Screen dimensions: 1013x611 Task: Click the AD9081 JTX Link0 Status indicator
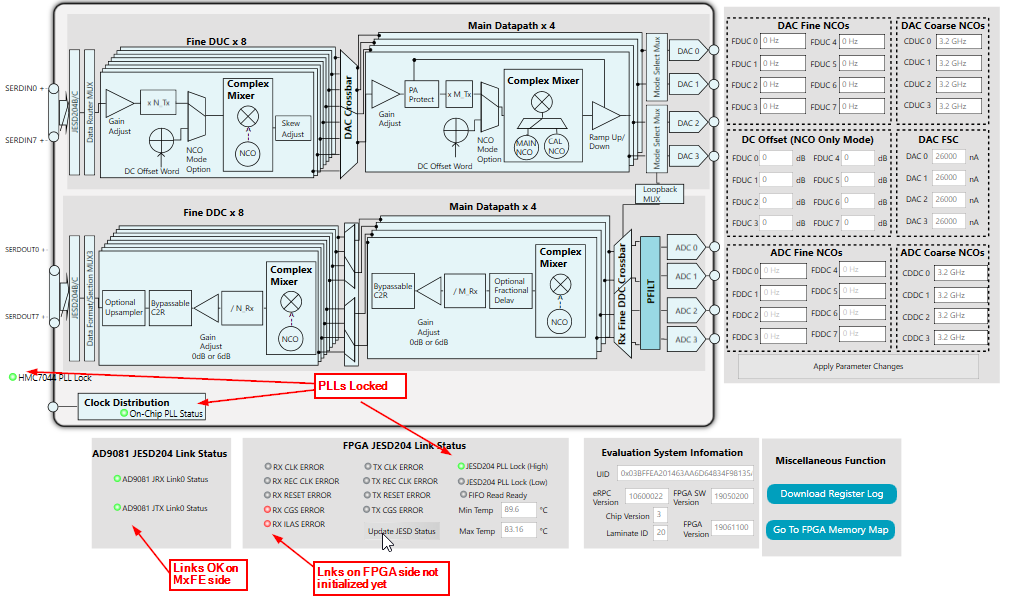117,508
